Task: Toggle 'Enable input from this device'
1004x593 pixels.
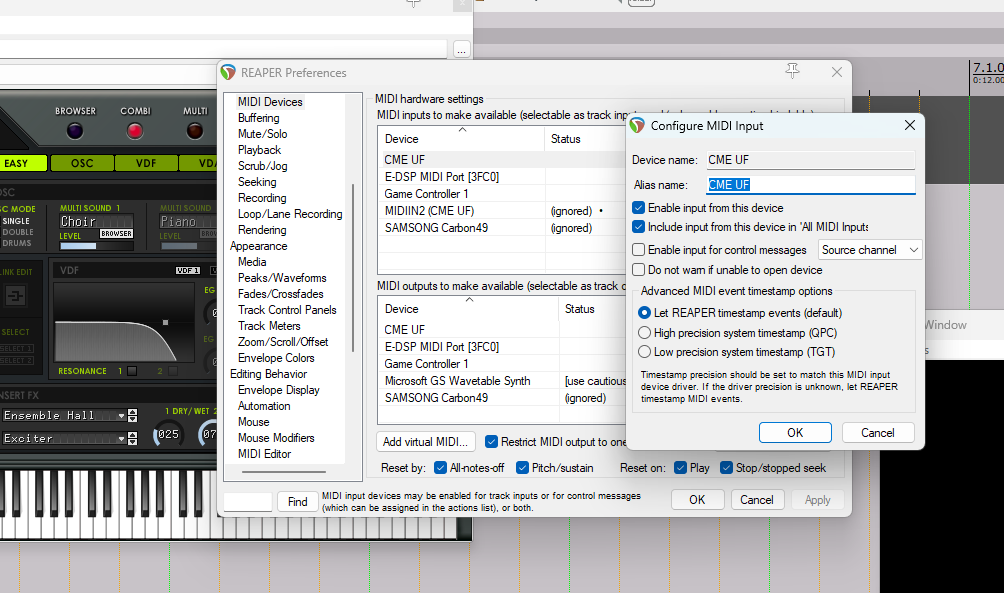Action: (x=638, y=207)
